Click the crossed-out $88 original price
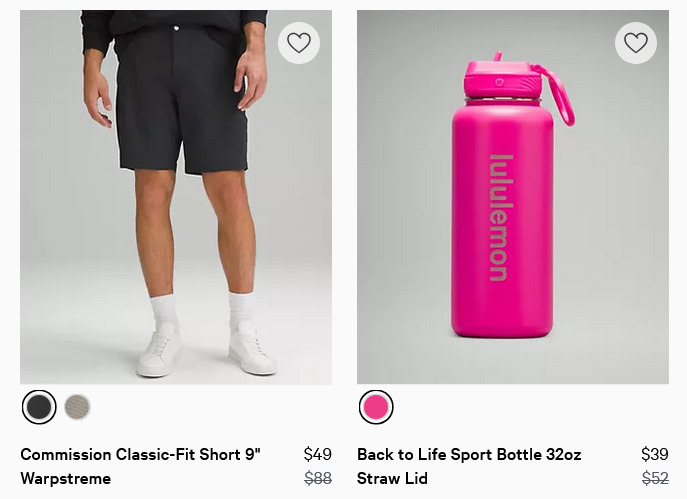The width and height of the screenshot is (687, 499). coord(318,478)
